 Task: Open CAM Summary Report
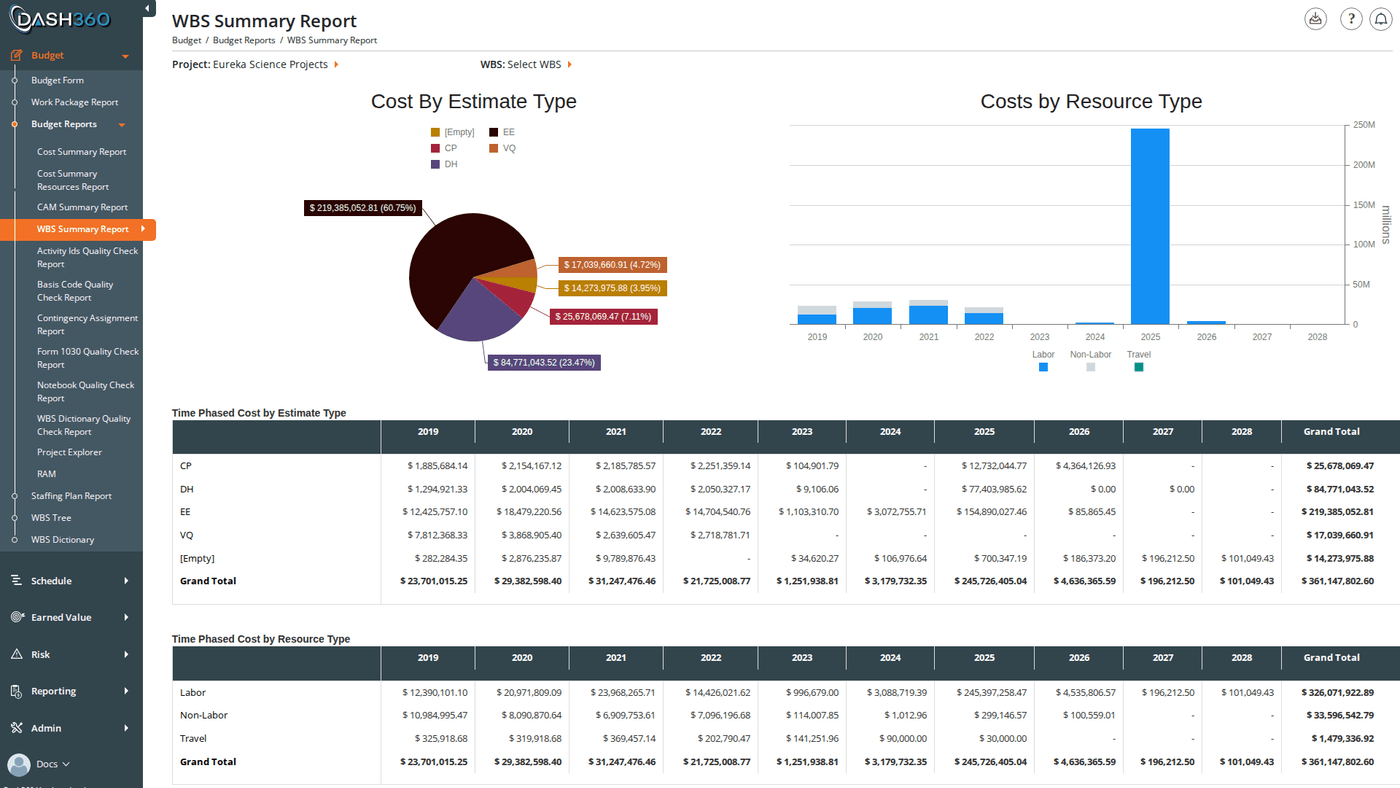point(82,208)
